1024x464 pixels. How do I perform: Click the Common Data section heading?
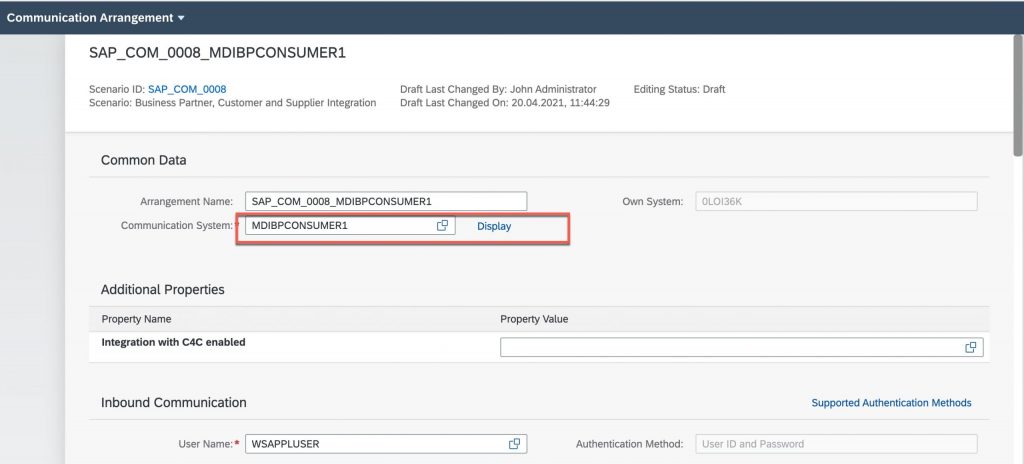click(x=144, y=160)
